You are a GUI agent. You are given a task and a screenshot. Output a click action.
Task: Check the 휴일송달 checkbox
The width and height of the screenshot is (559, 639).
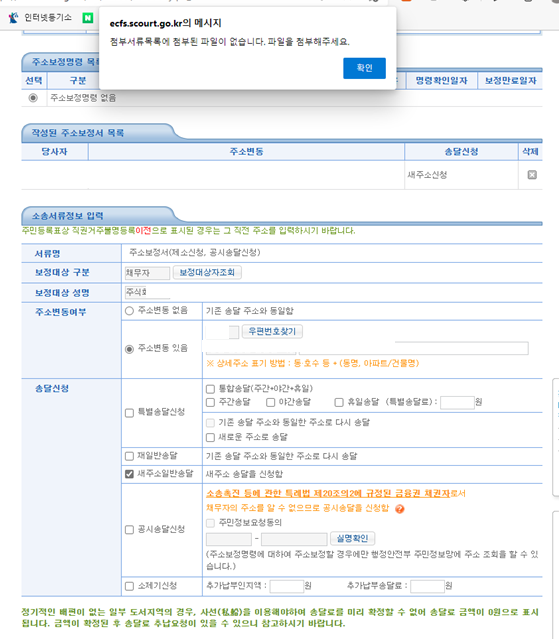(x=339, y=403)
